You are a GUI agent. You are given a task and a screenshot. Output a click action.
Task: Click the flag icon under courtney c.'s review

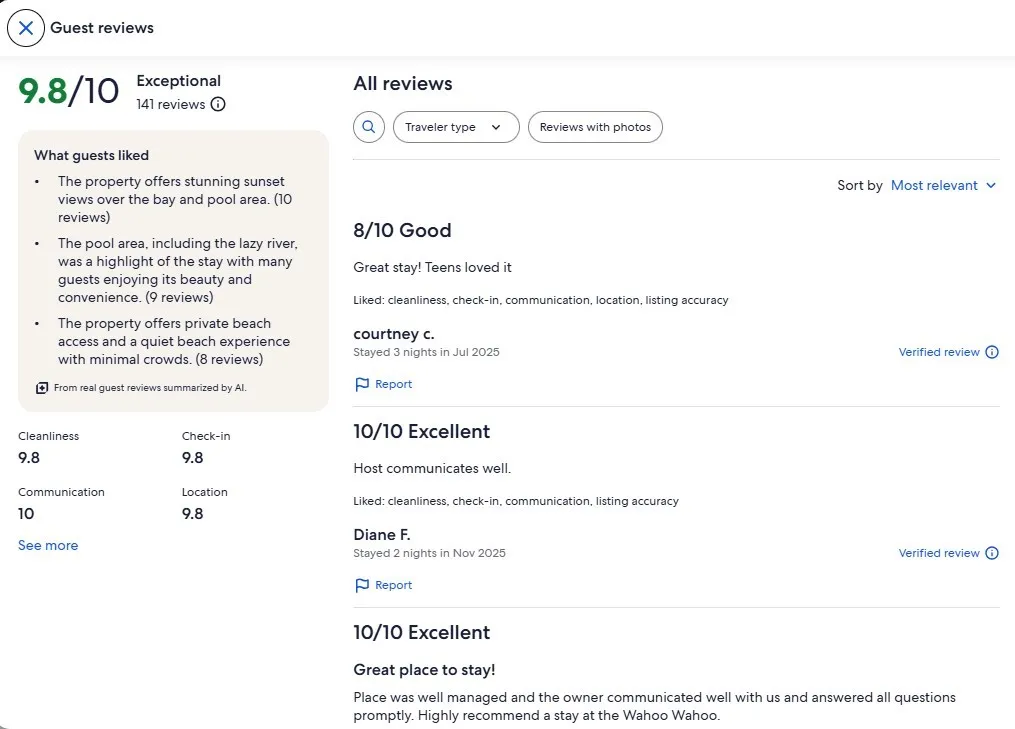pyautogui.click(x=362, y=385)
